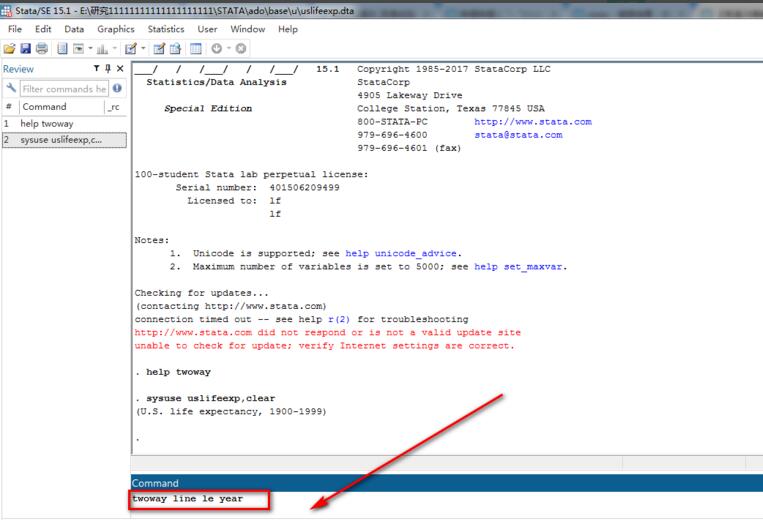Open the Graphics menu
763x523 pixels.
tap(116, 29)
